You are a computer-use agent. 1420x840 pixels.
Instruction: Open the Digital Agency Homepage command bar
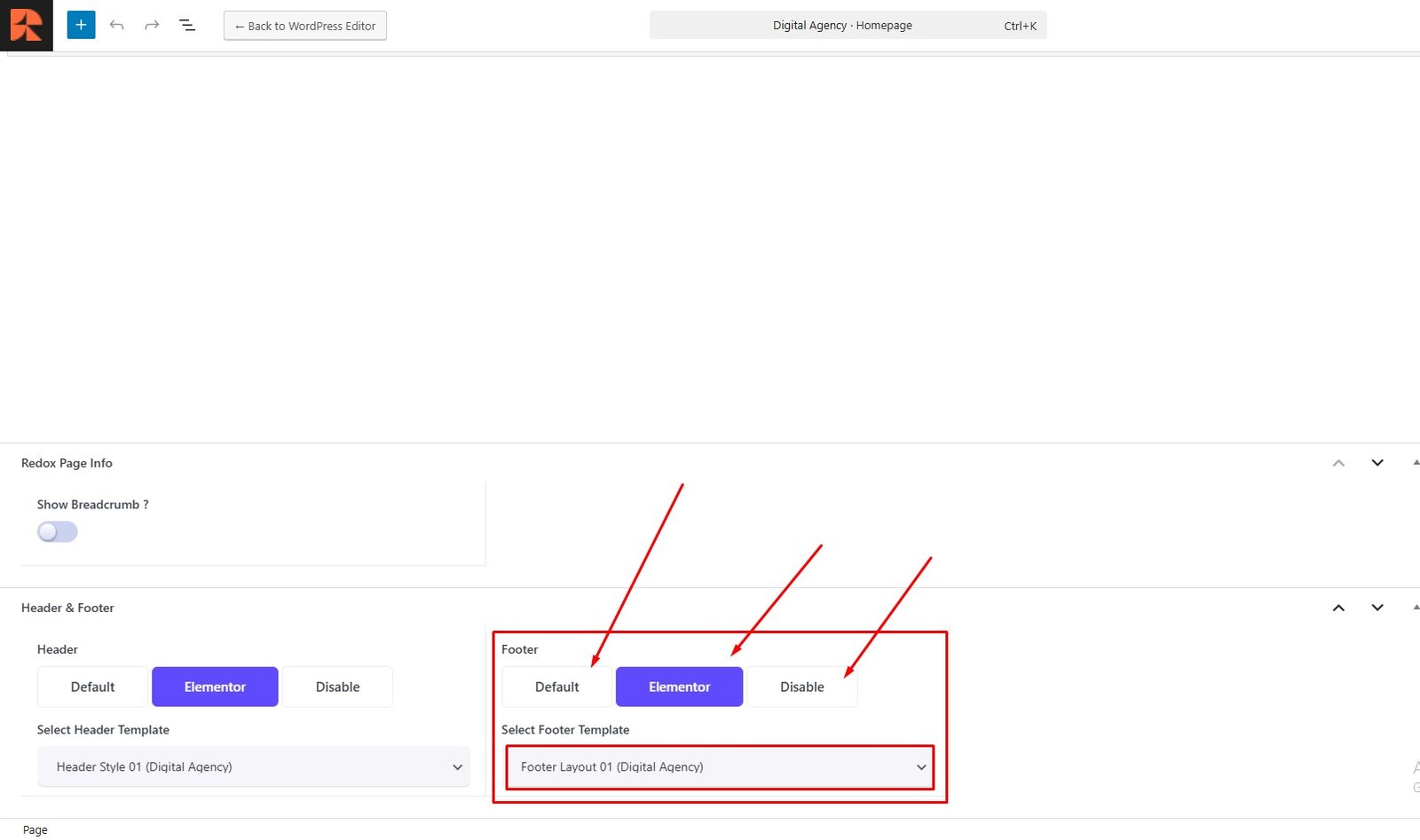coord(848,26)
